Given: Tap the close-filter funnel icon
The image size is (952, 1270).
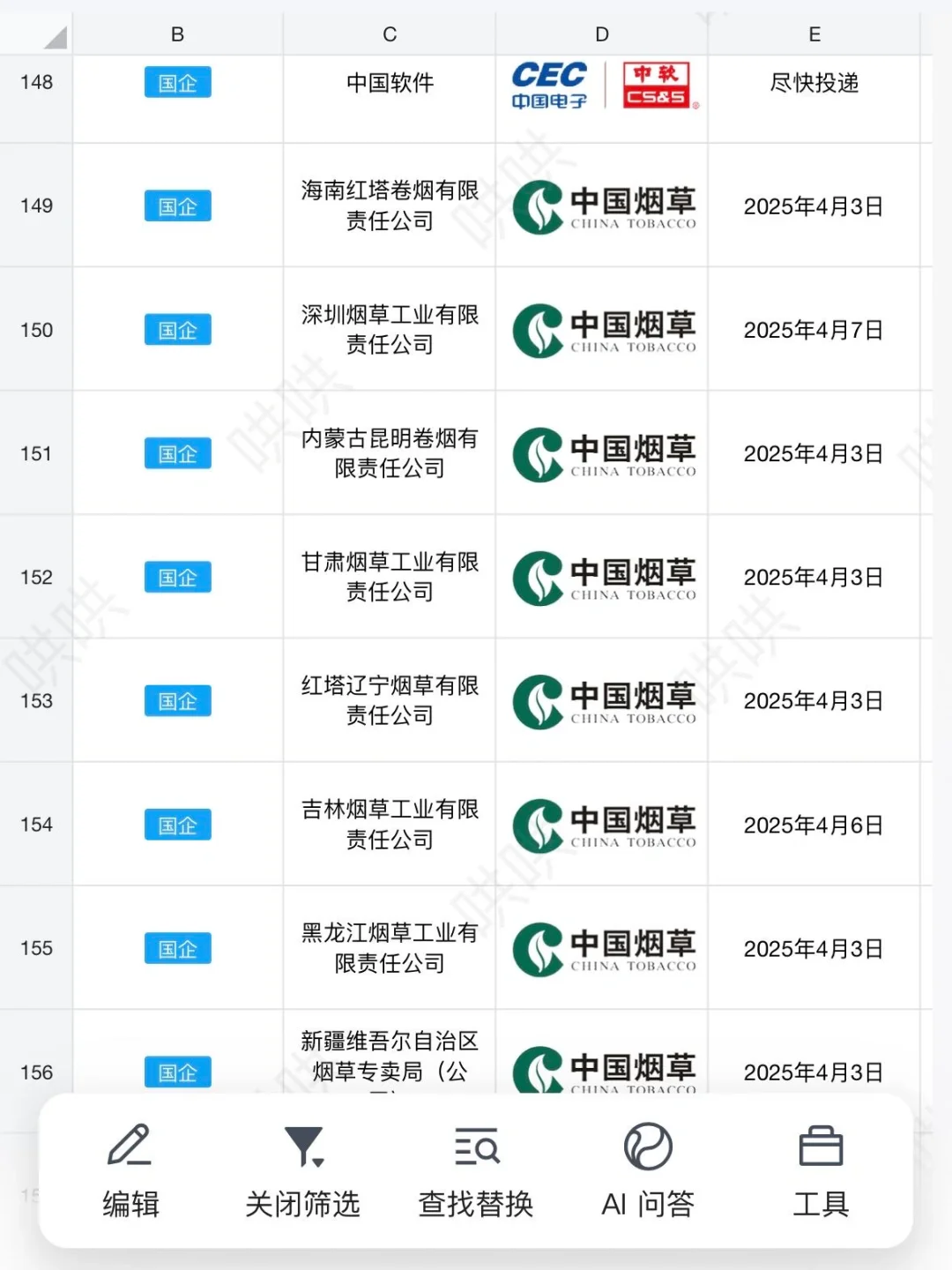Looking at the screenshot, I should pyautogui.click(x=302, y=1147).
